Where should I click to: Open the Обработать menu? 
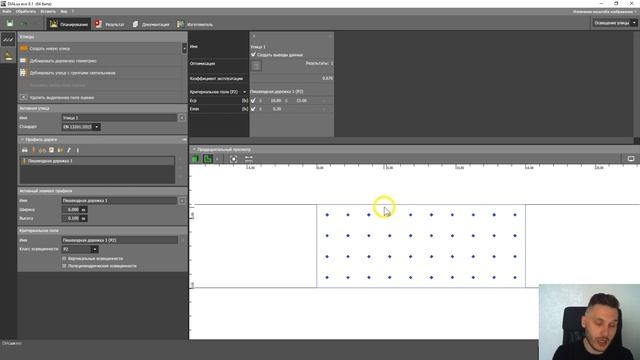pos(26,11)
